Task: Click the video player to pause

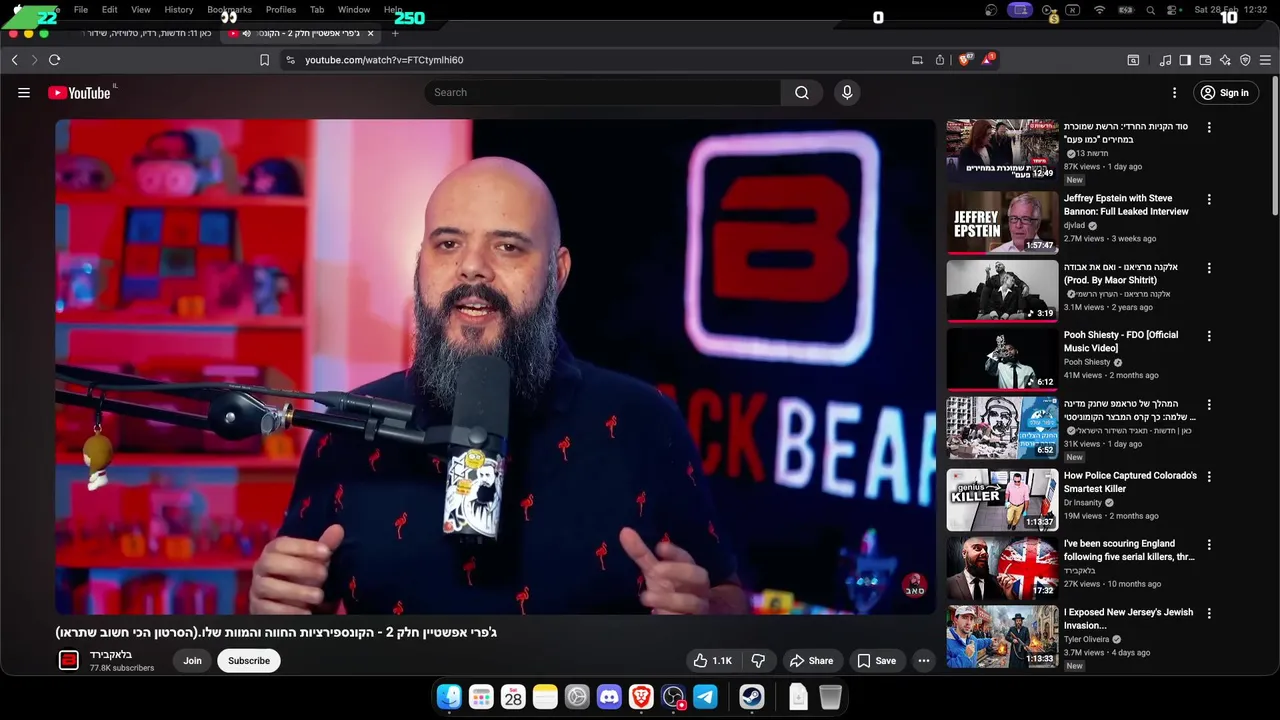Action: 495,367
